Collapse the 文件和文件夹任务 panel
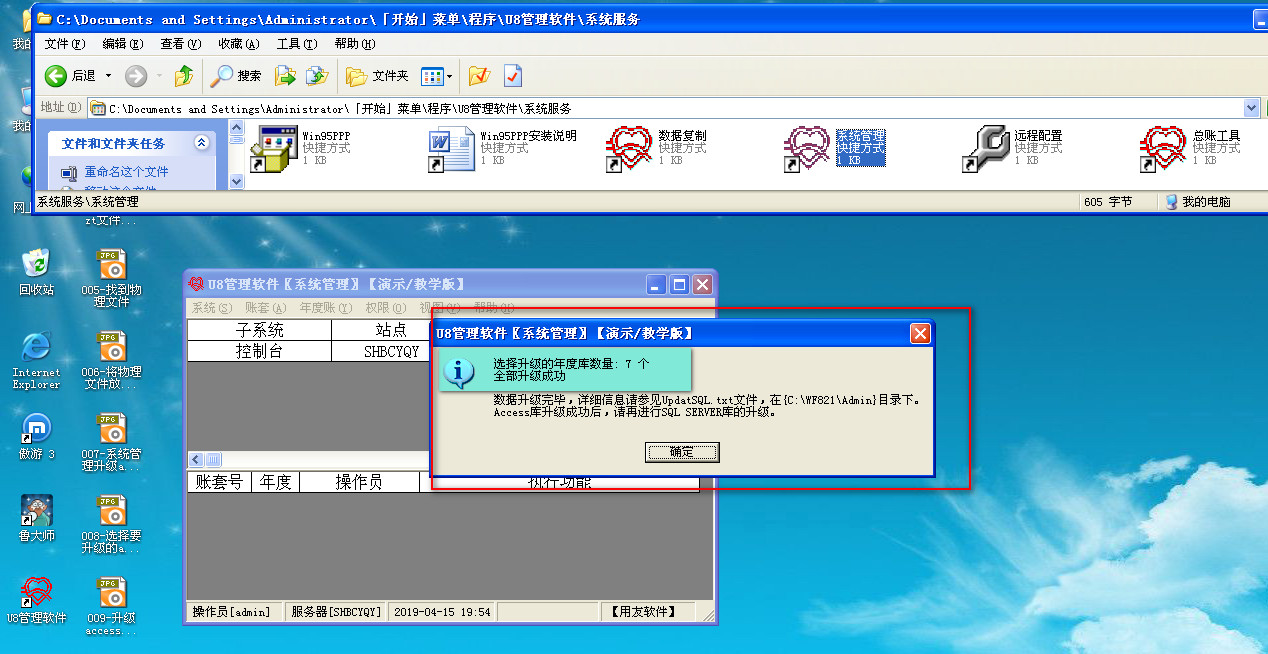Image resolution: width=1268 pixels, height=654 pixels. (x=201, y=143)
